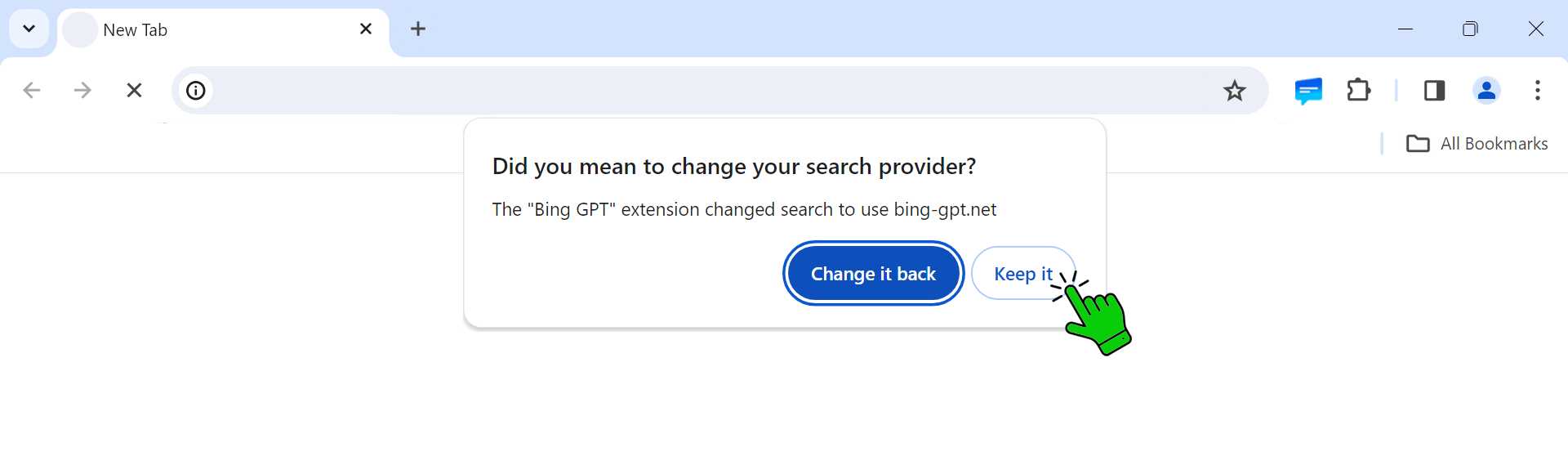Open the user profile menu
The width and height of the screenshot is (1568, 474).
(x=1486, y=91)
